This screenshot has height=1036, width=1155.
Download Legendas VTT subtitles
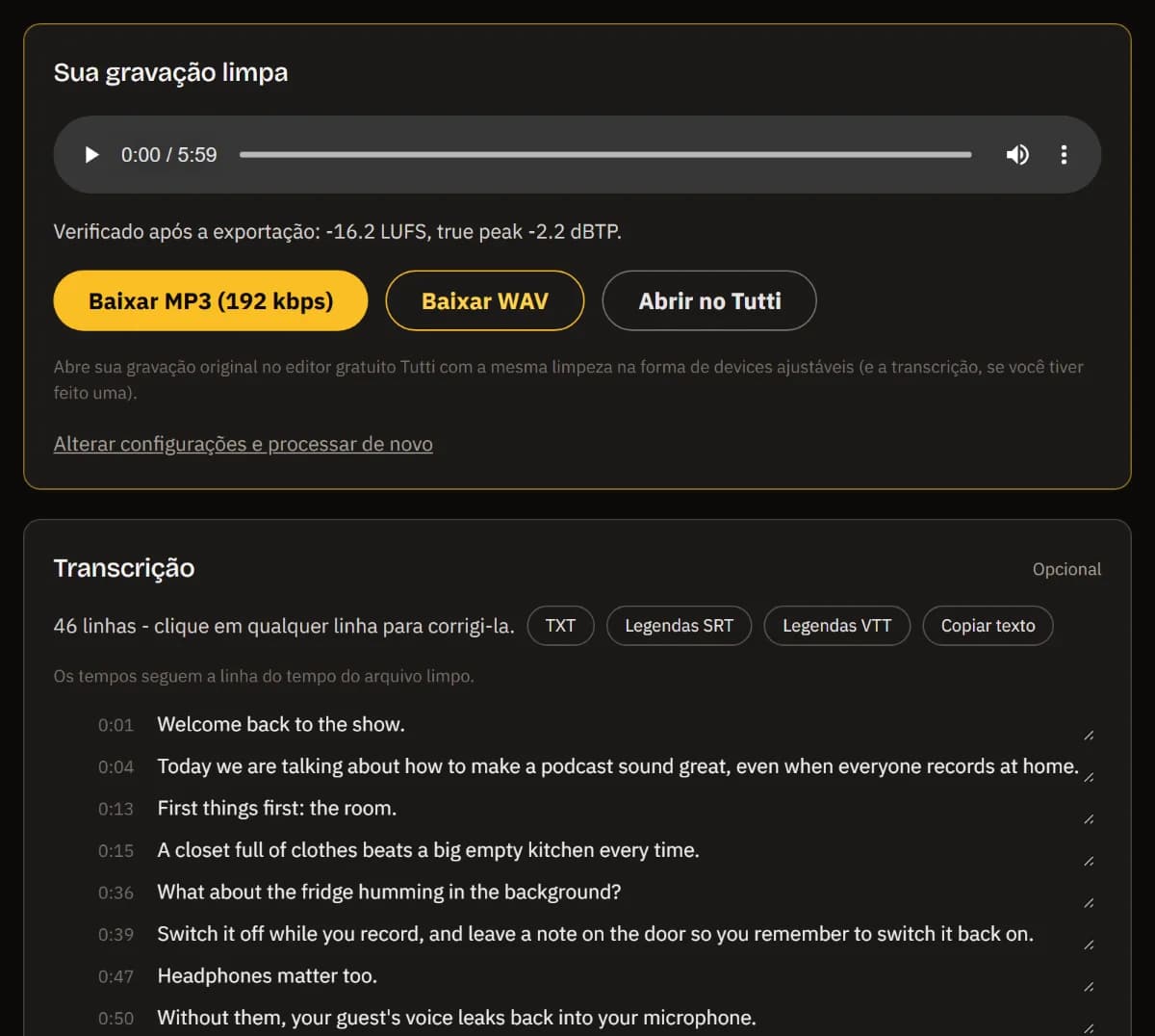[836, 626]
